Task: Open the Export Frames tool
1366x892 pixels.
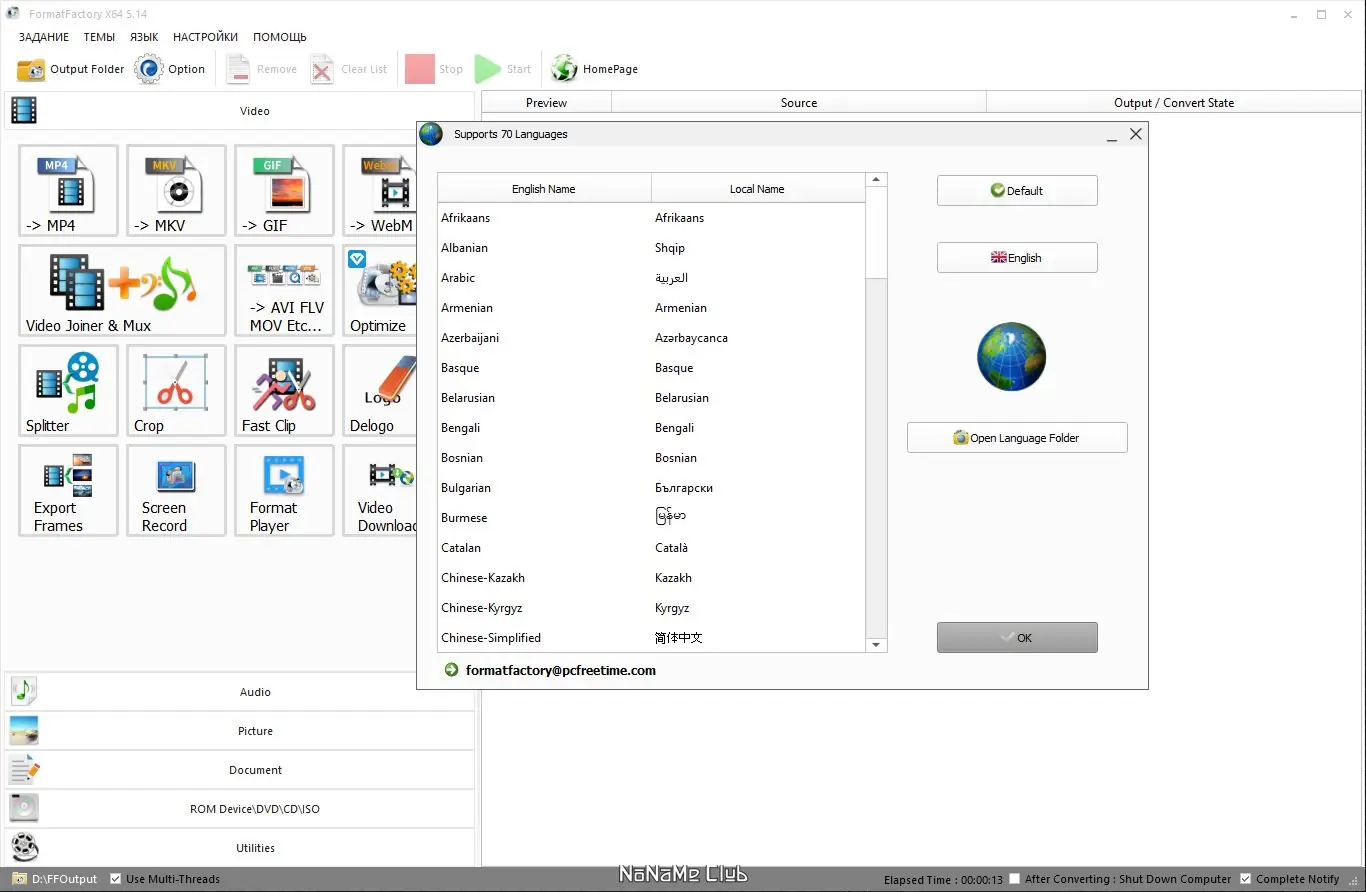Action: 68,490
